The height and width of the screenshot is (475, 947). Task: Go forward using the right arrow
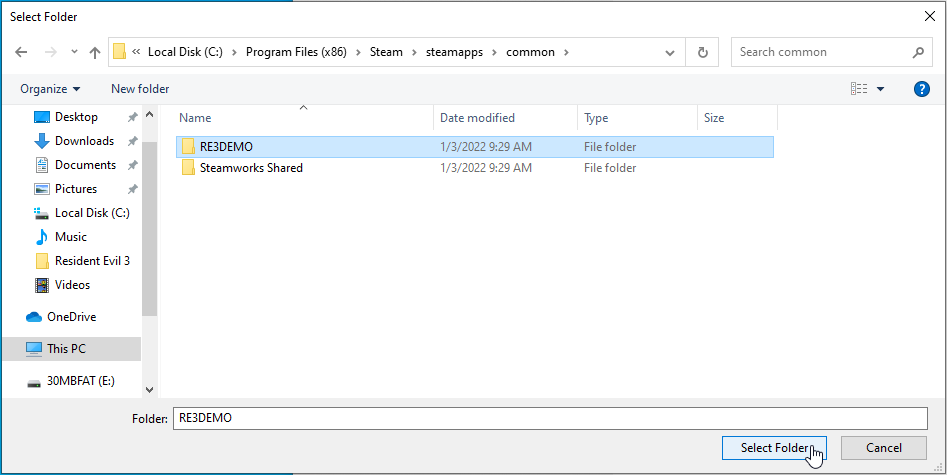pos(51,53)
